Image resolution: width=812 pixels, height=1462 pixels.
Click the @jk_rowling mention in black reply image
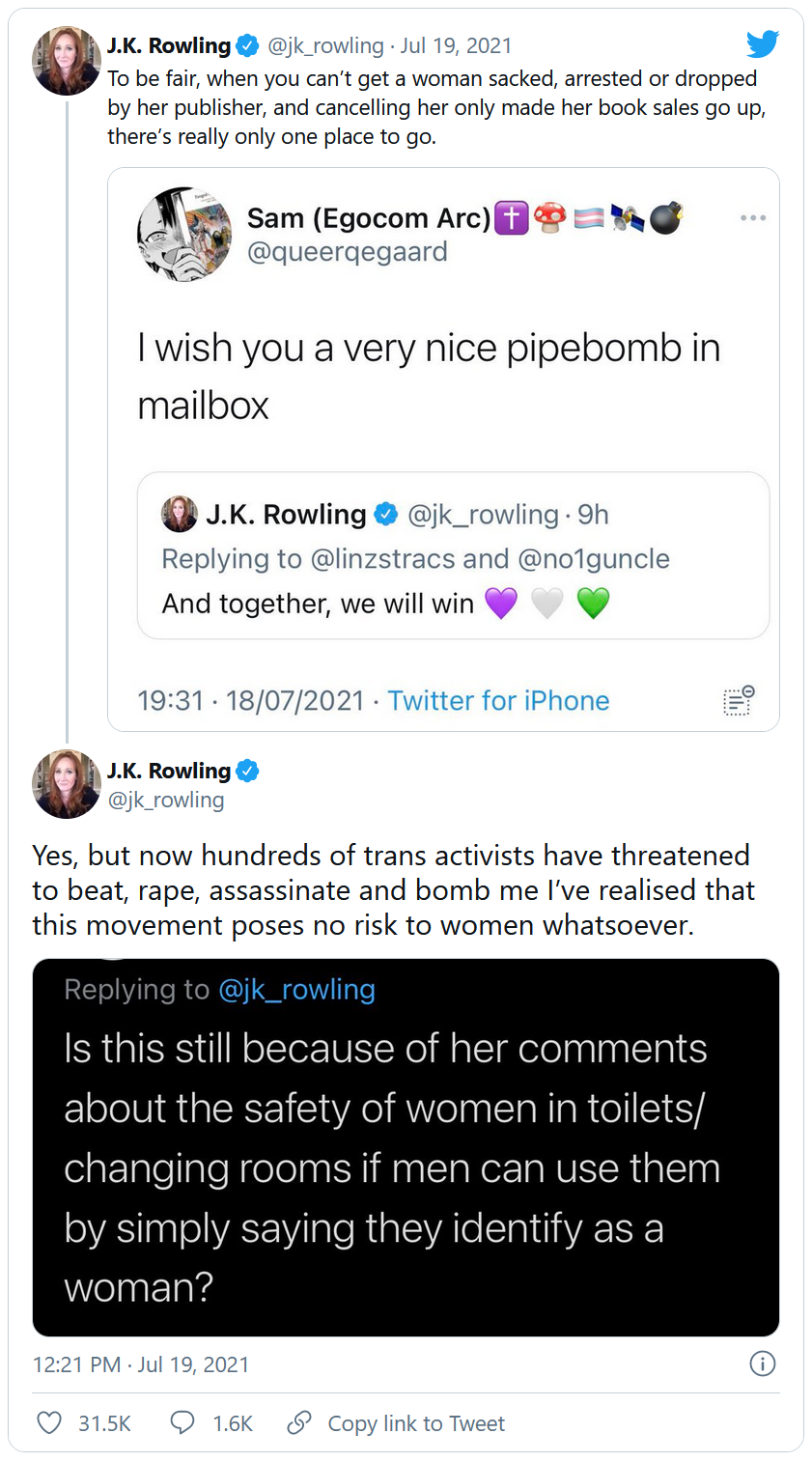point(296,990)
